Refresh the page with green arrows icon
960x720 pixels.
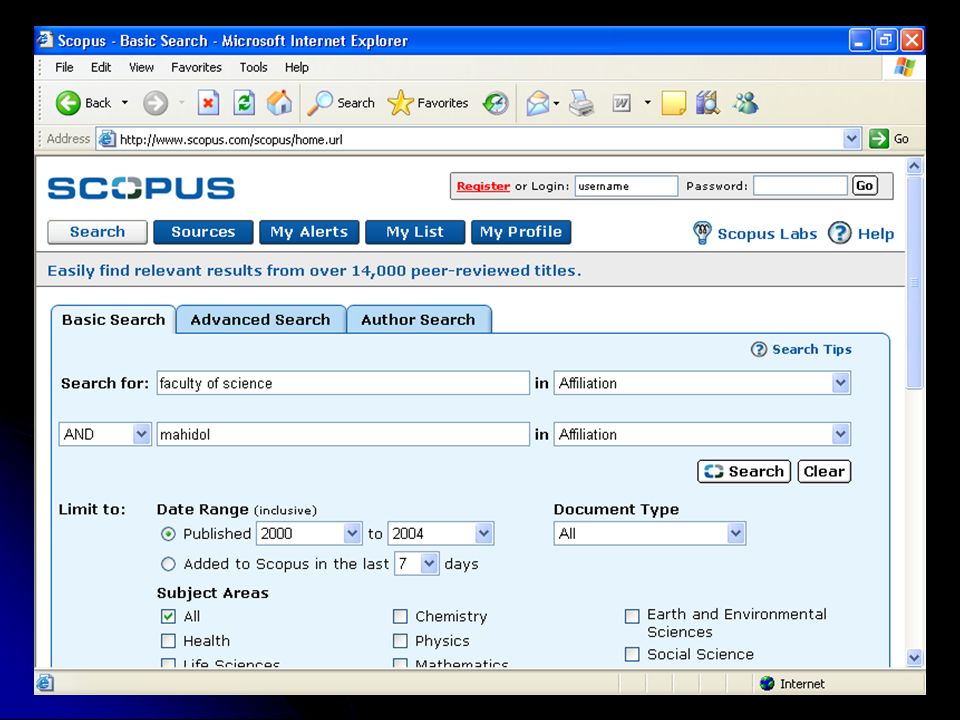click(244, 103)
